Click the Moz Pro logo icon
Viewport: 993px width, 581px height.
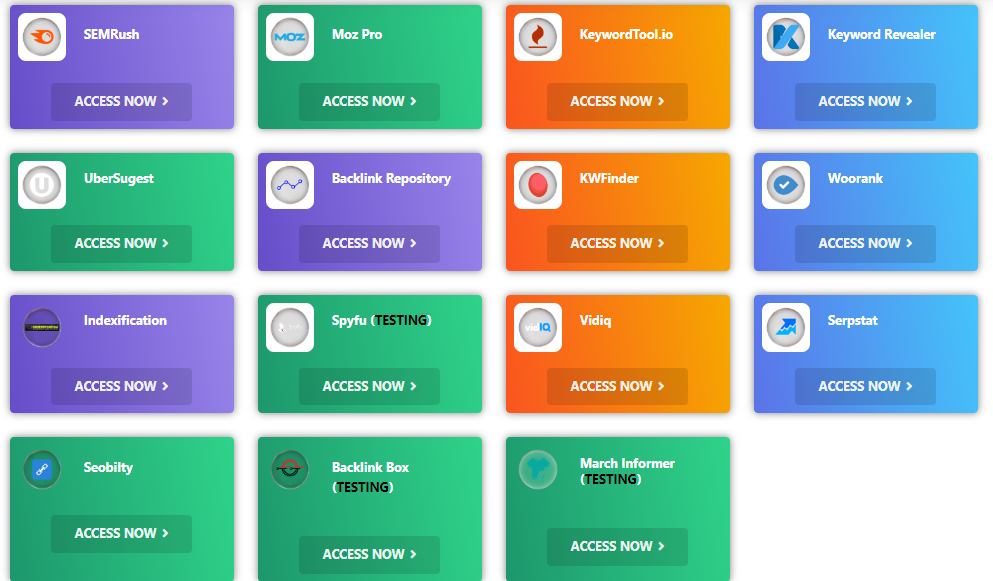click(x=290, y=37)
